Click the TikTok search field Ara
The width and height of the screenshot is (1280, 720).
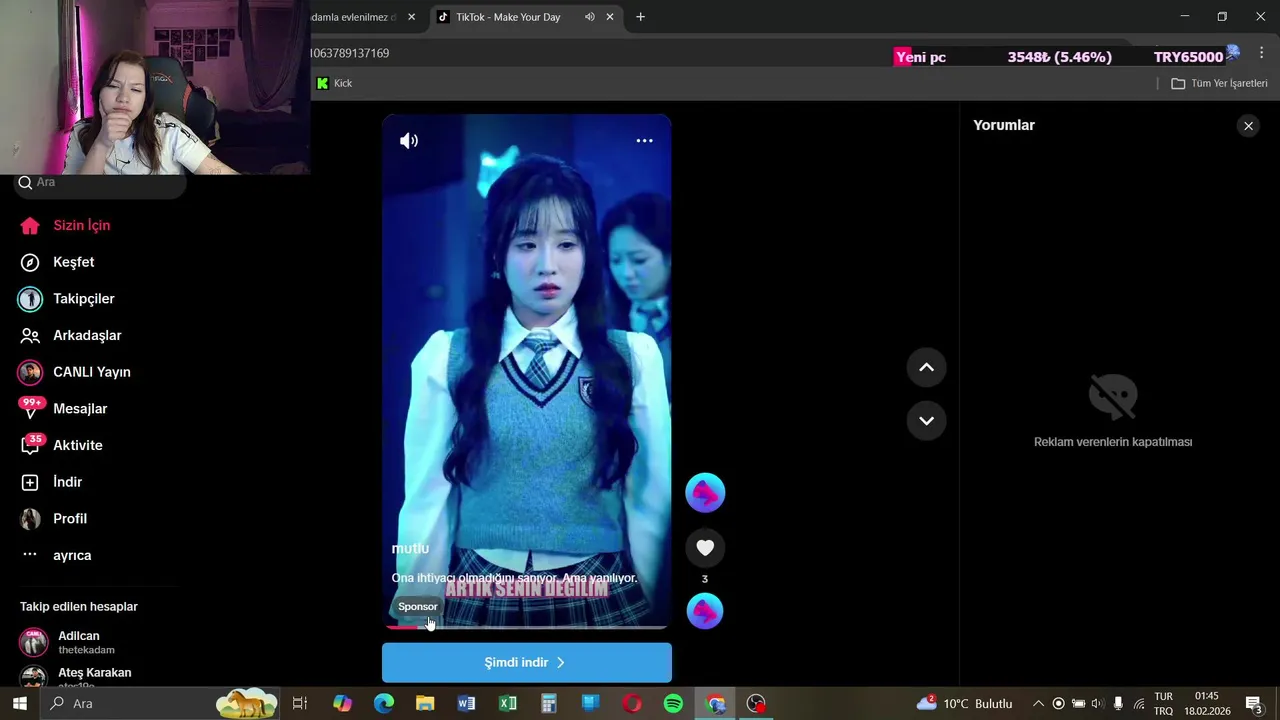(100, 183)
